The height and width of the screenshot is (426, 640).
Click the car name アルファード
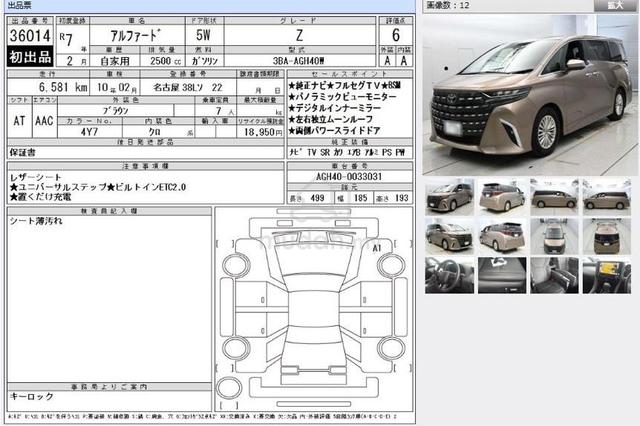point(136,36)
